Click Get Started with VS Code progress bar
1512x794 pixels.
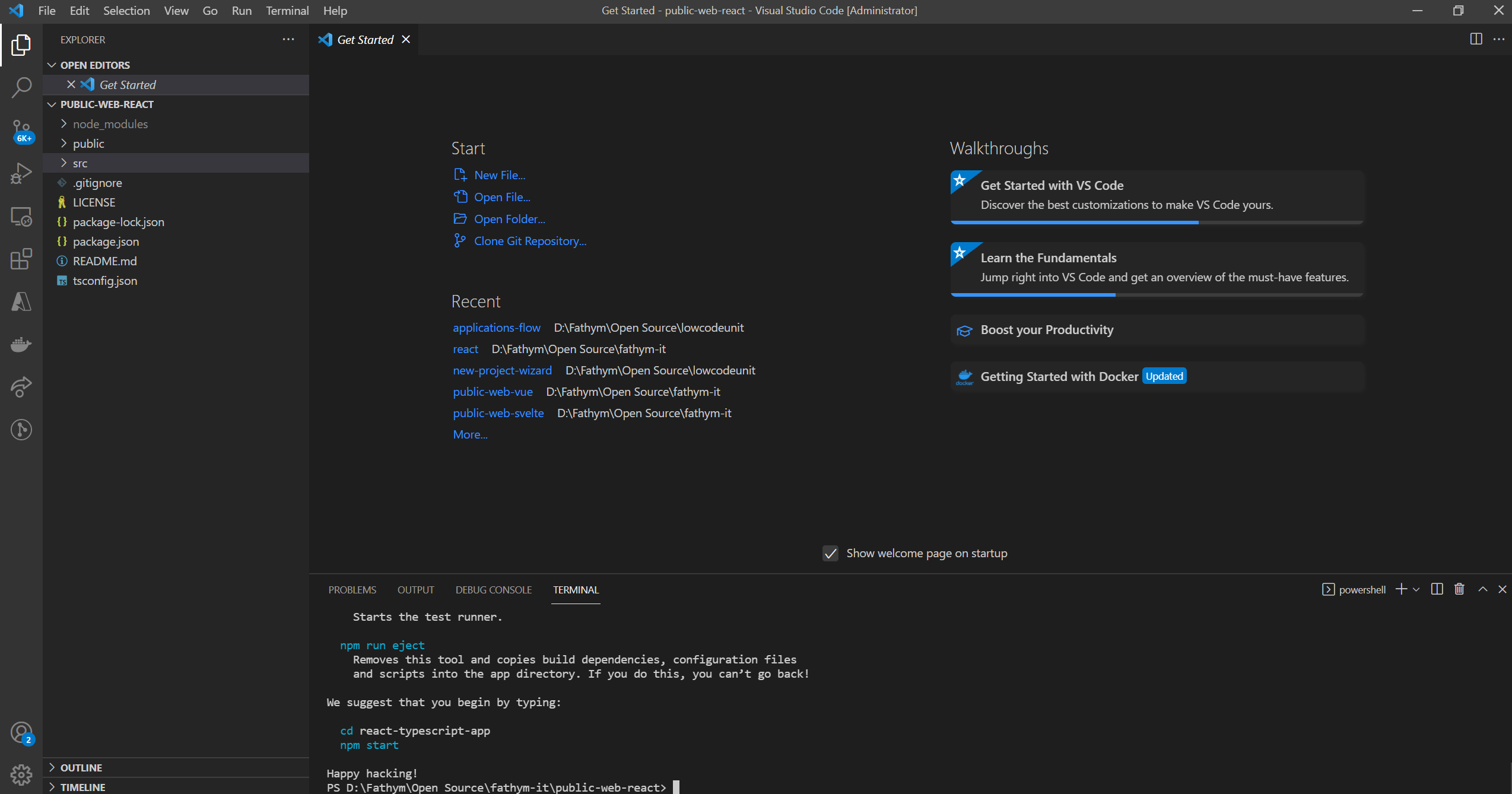(1157, 223)
